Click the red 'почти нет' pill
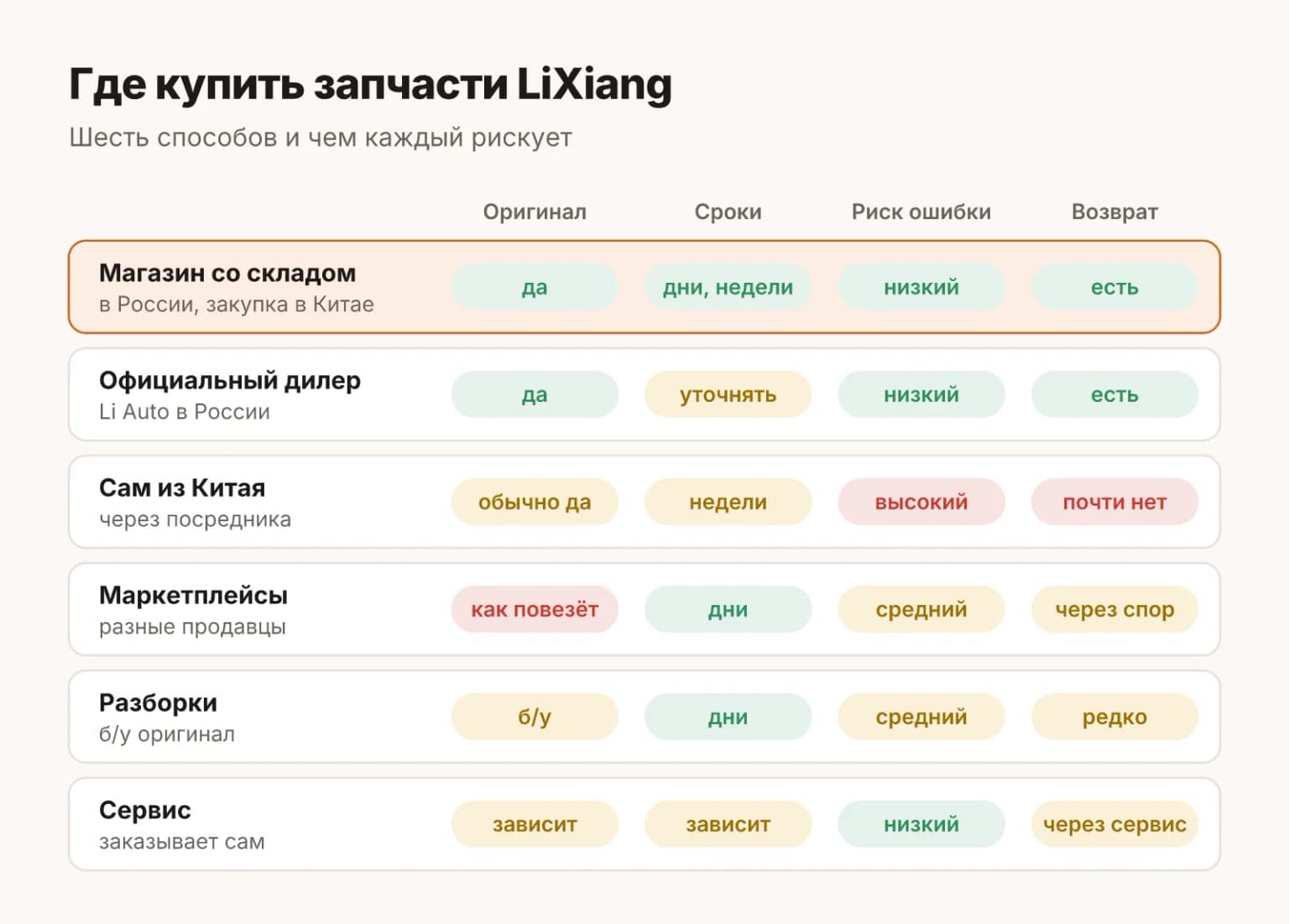 click(1114, 502)
